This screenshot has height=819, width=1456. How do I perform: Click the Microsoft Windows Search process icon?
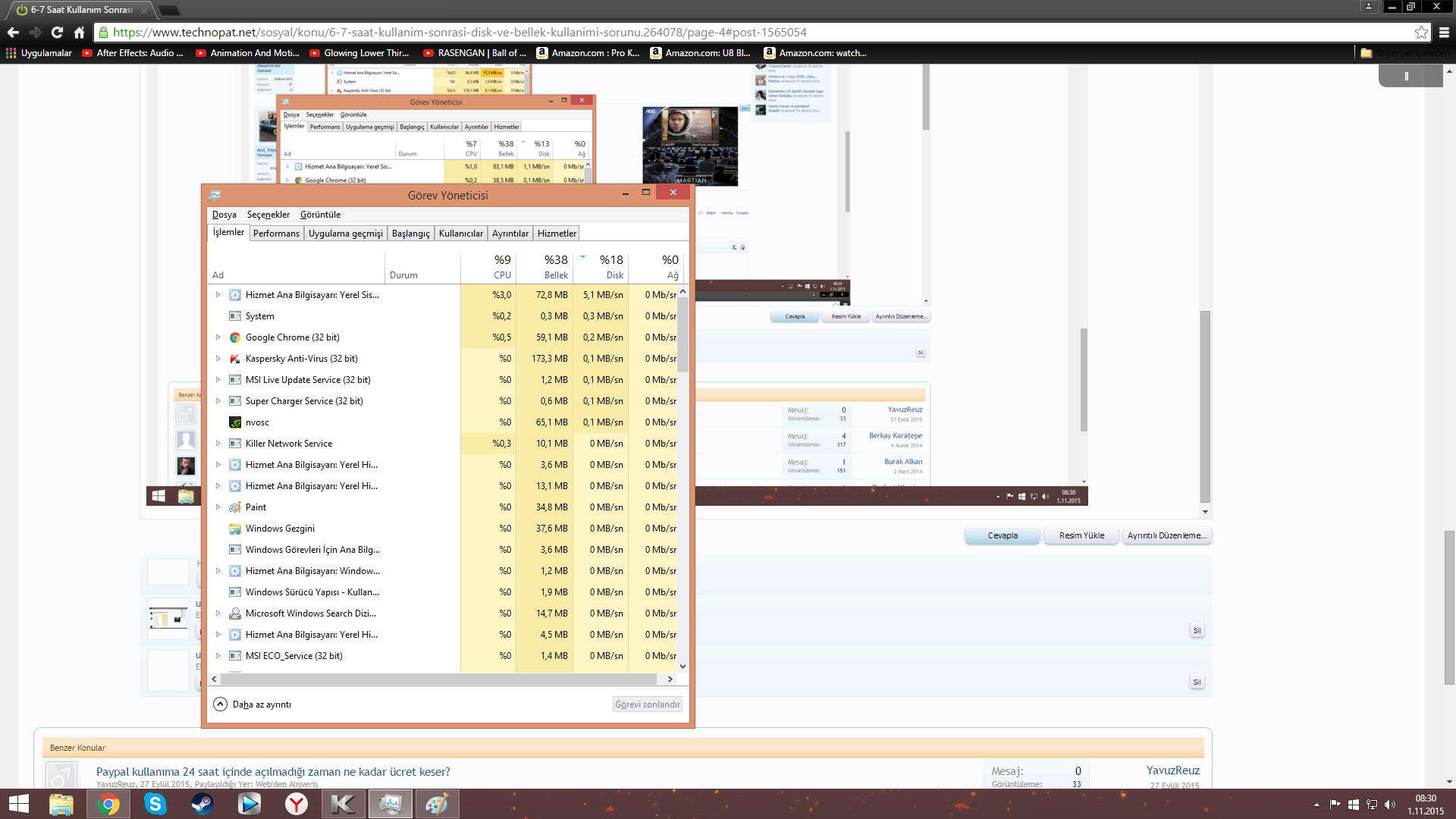235,613
